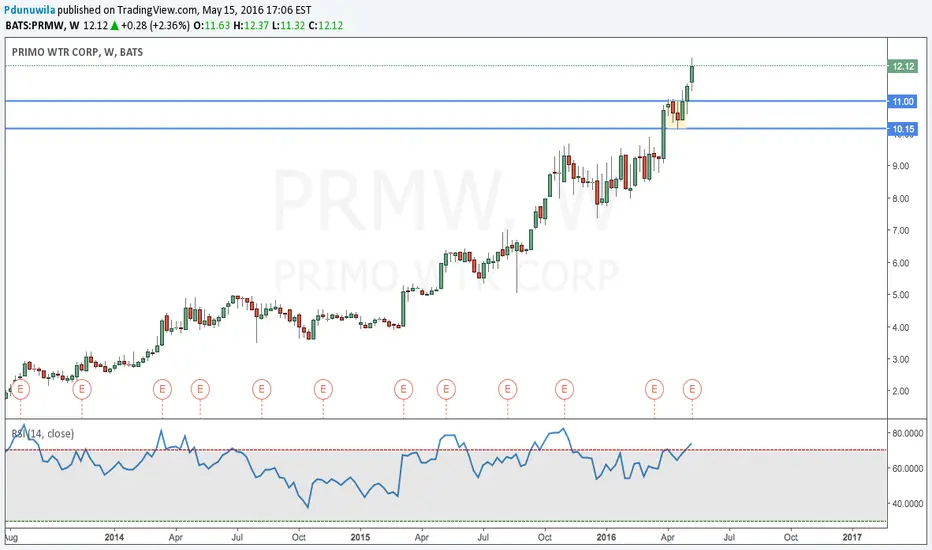
Task: Select the May 2014 earnings E marker
Action: [200, 389]
